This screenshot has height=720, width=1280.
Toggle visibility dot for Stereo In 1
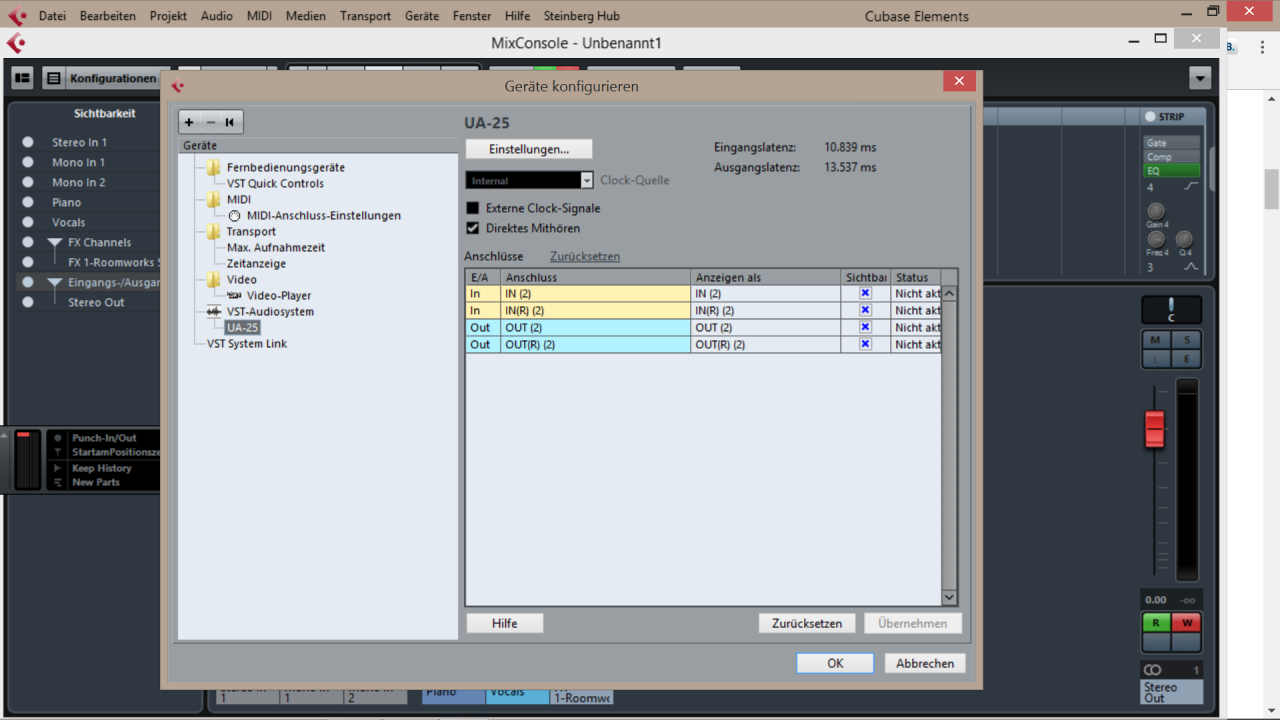[x=28, y=142]
